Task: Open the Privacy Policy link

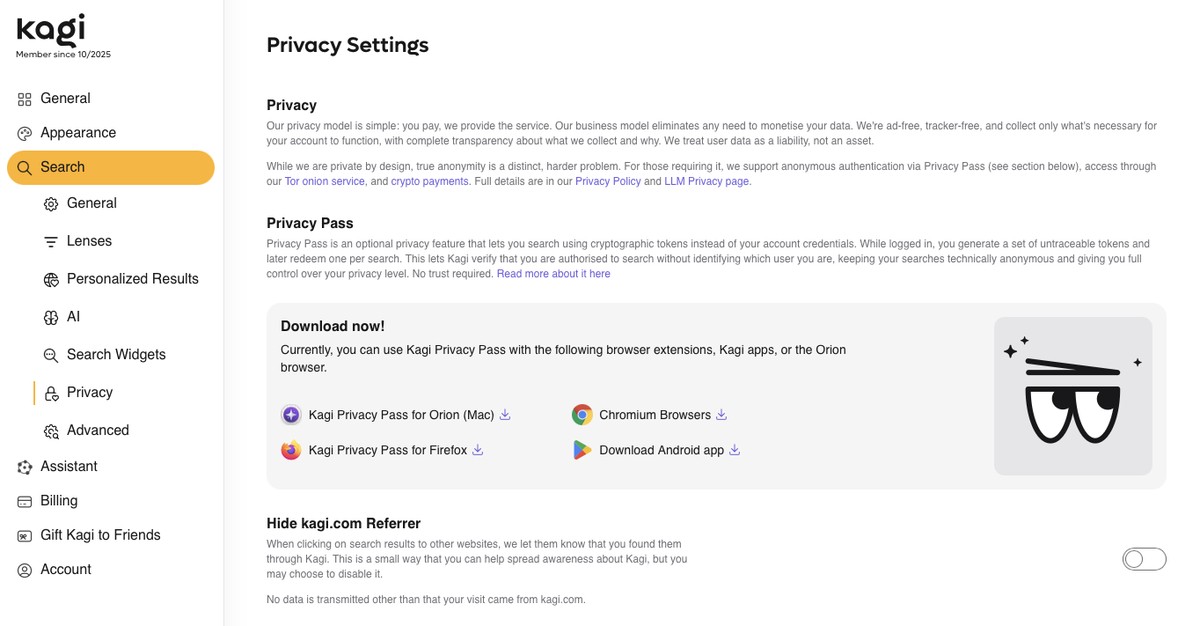Action: click(608, 181)
